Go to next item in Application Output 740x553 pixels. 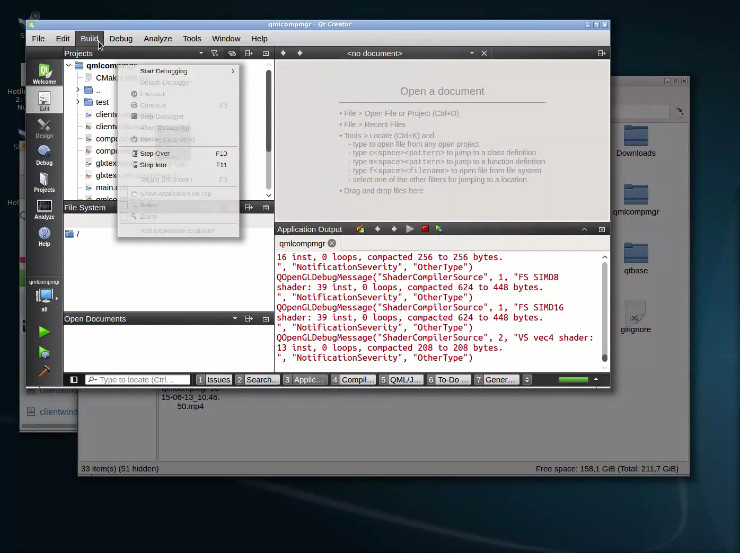pos(394,229)
